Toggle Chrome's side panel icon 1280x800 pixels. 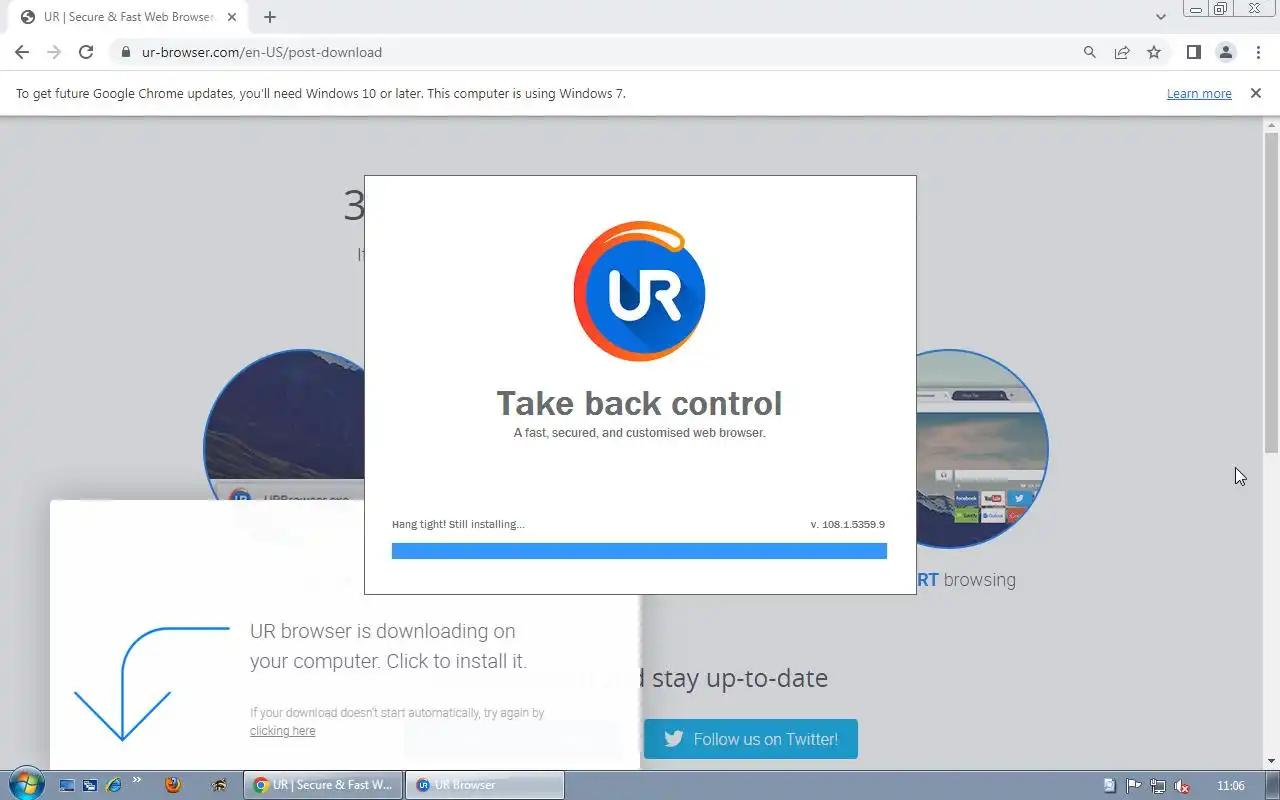click(x=1193, y=52)
